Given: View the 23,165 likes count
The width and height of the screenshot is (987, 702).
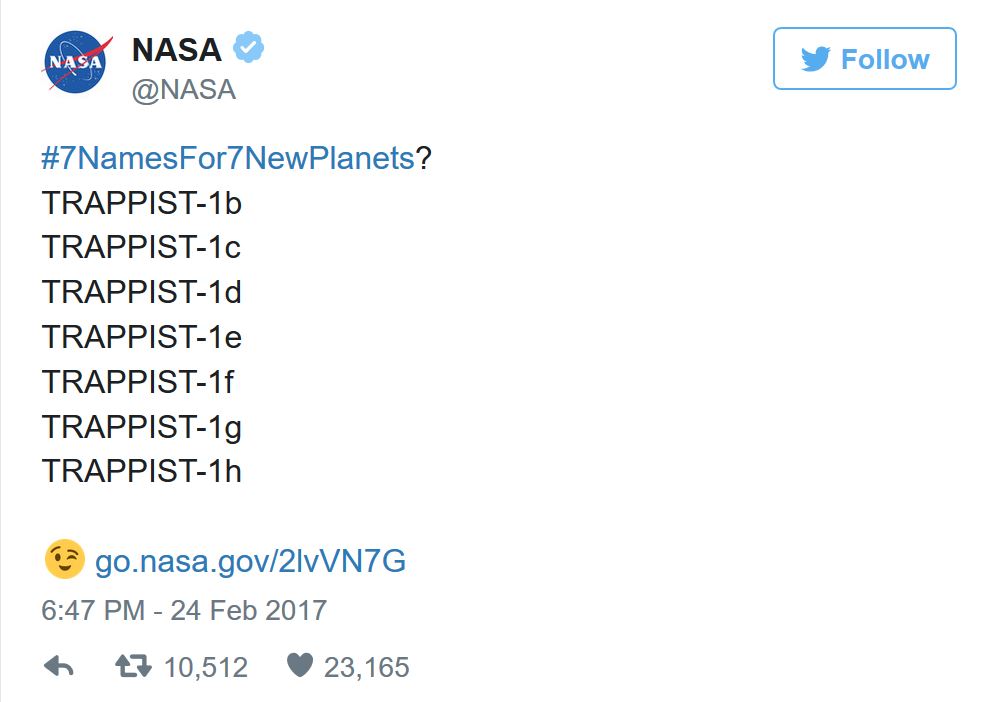Looking at the screenshot, I should pyautogui.click(x=366, y=667).
